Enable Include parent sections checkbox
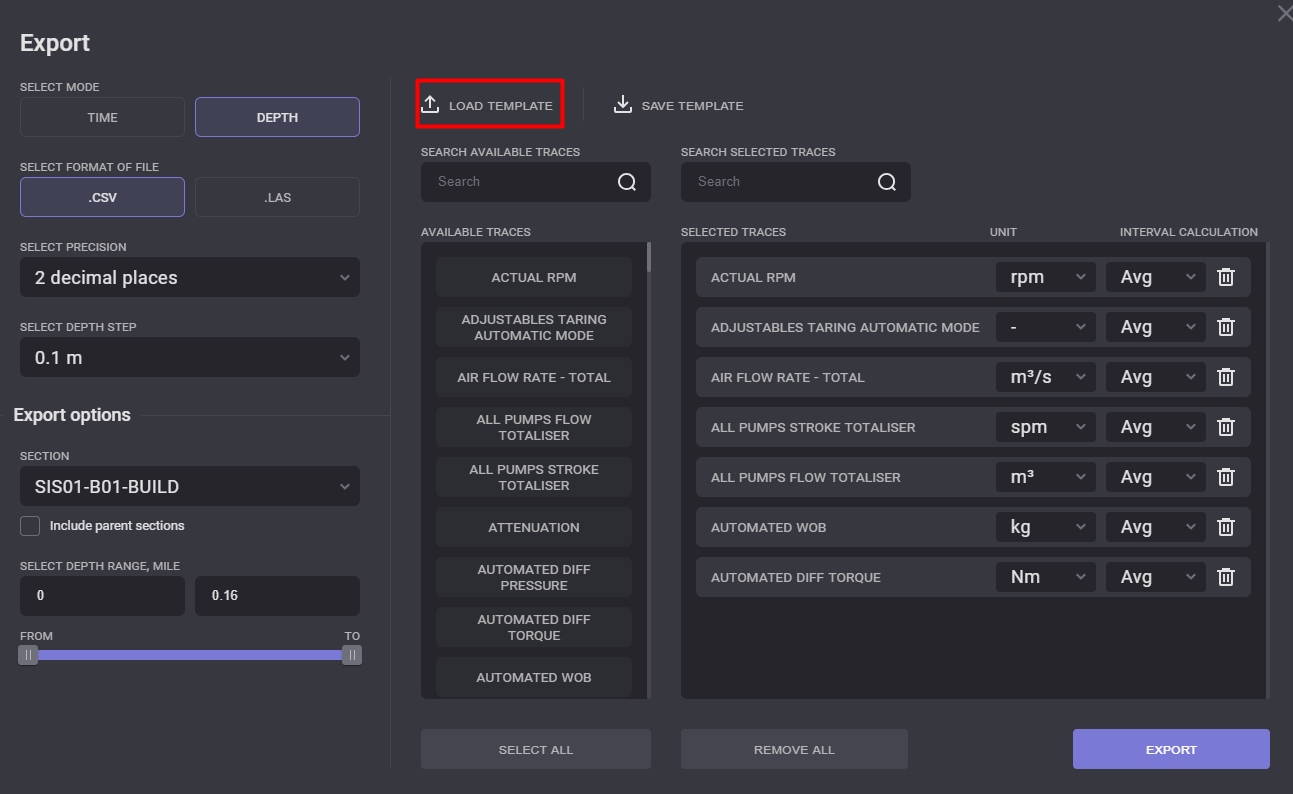Viewport: 1293px width, 794px height. (x=30, y=526)
